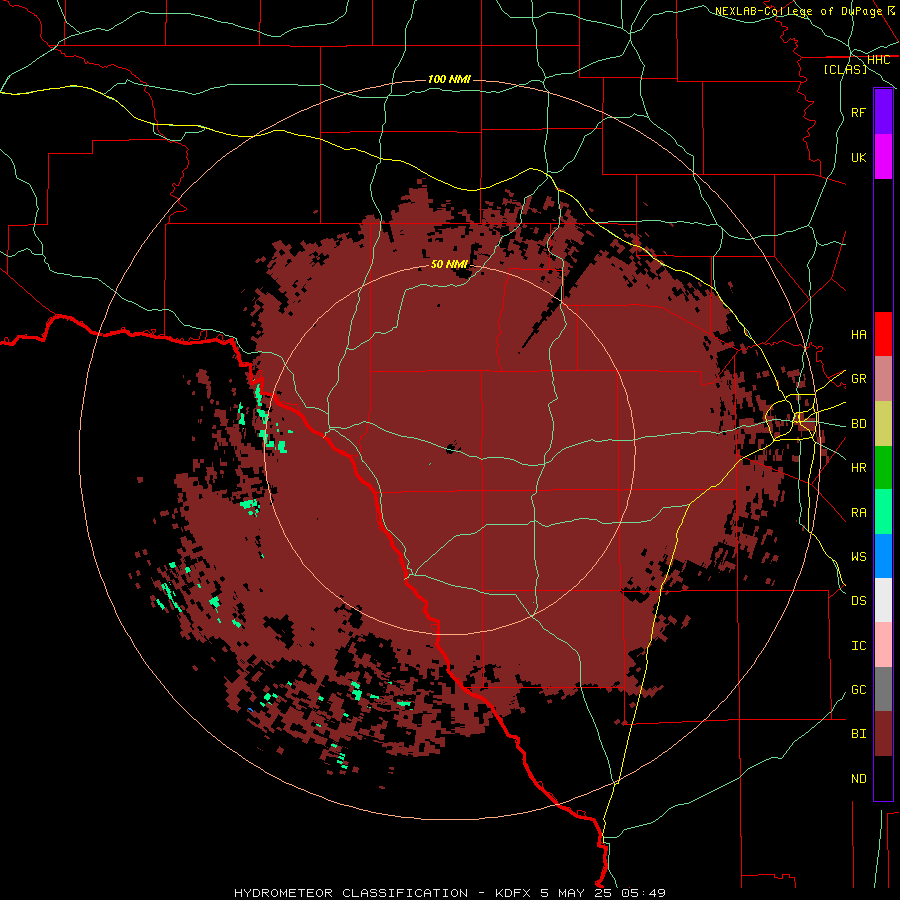Click the UK magenta color swatch
This screenshot has height=900, width=900.
tap(883, 157)
